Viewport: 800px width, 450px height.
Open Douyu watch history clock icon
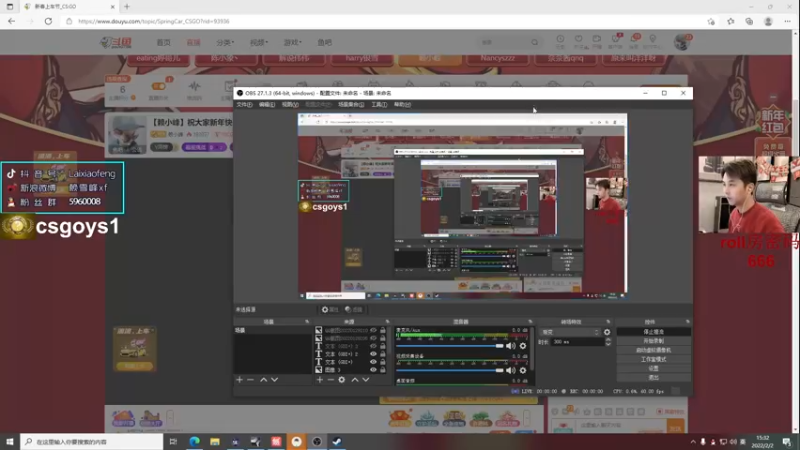pos(560,41)
